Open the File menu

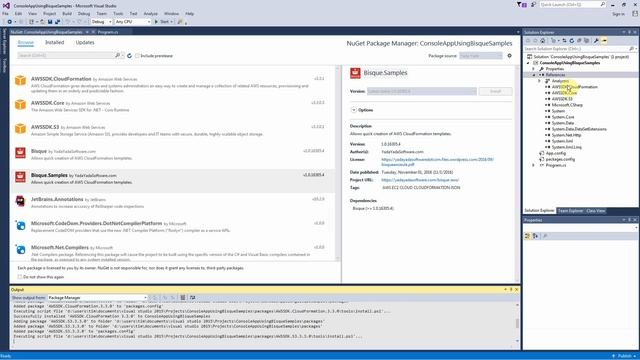[5, 13]
